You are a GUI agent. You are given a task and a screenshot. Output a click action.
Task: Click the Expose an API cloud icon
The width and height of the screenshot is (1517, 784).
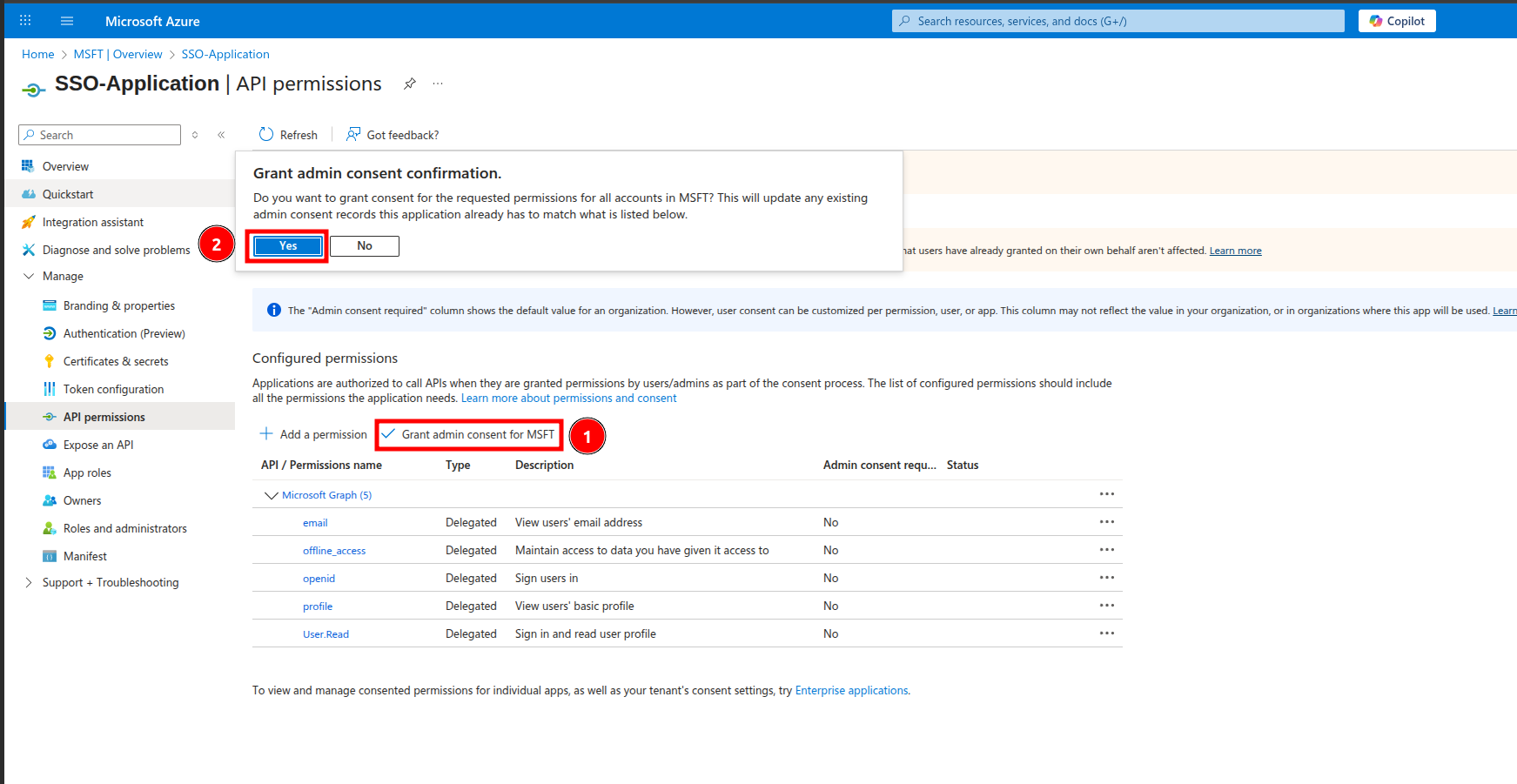(50, 445)
